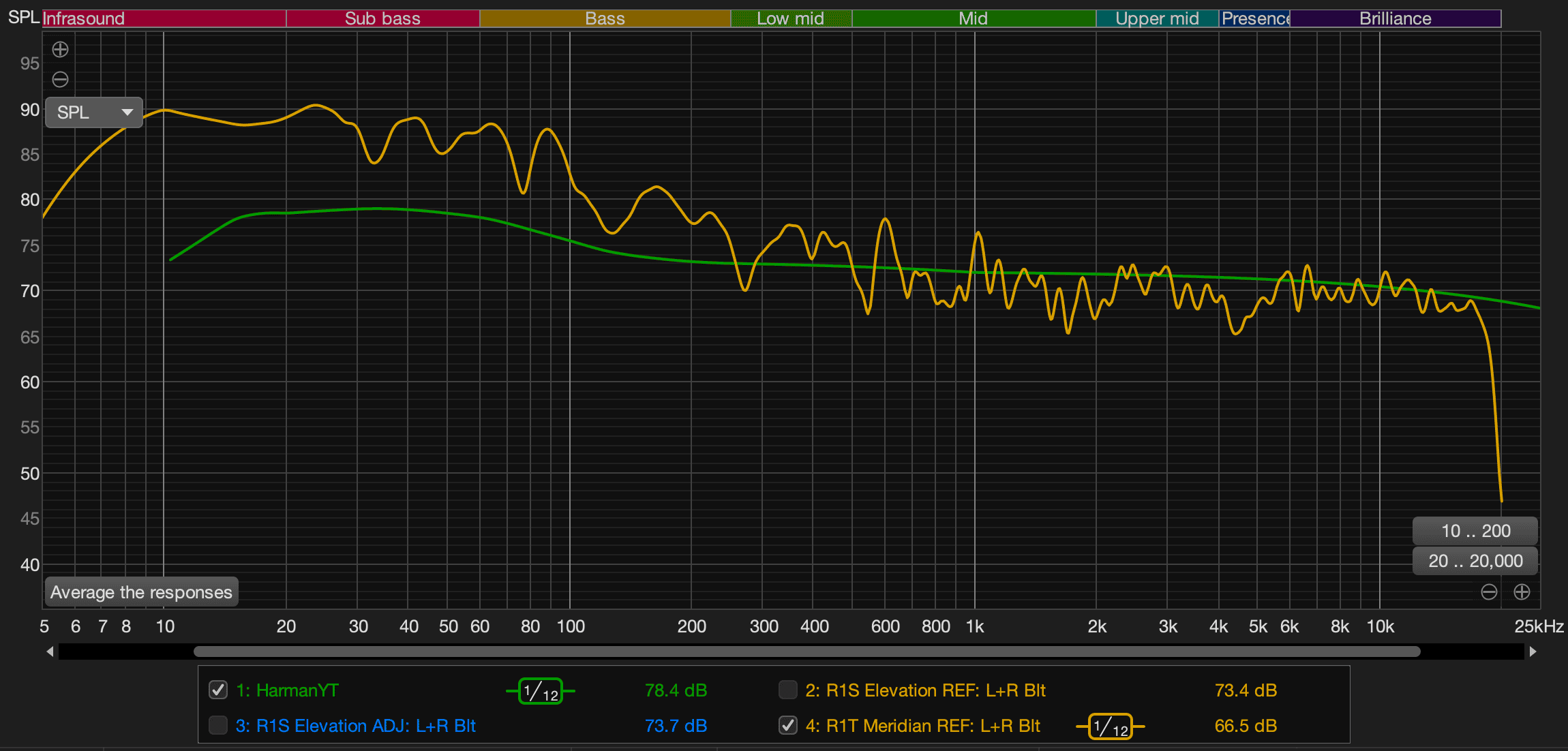The image size is (1568, 751).
Task: Select the 2: R1S Elevation REF label
Action: [925, 690]
